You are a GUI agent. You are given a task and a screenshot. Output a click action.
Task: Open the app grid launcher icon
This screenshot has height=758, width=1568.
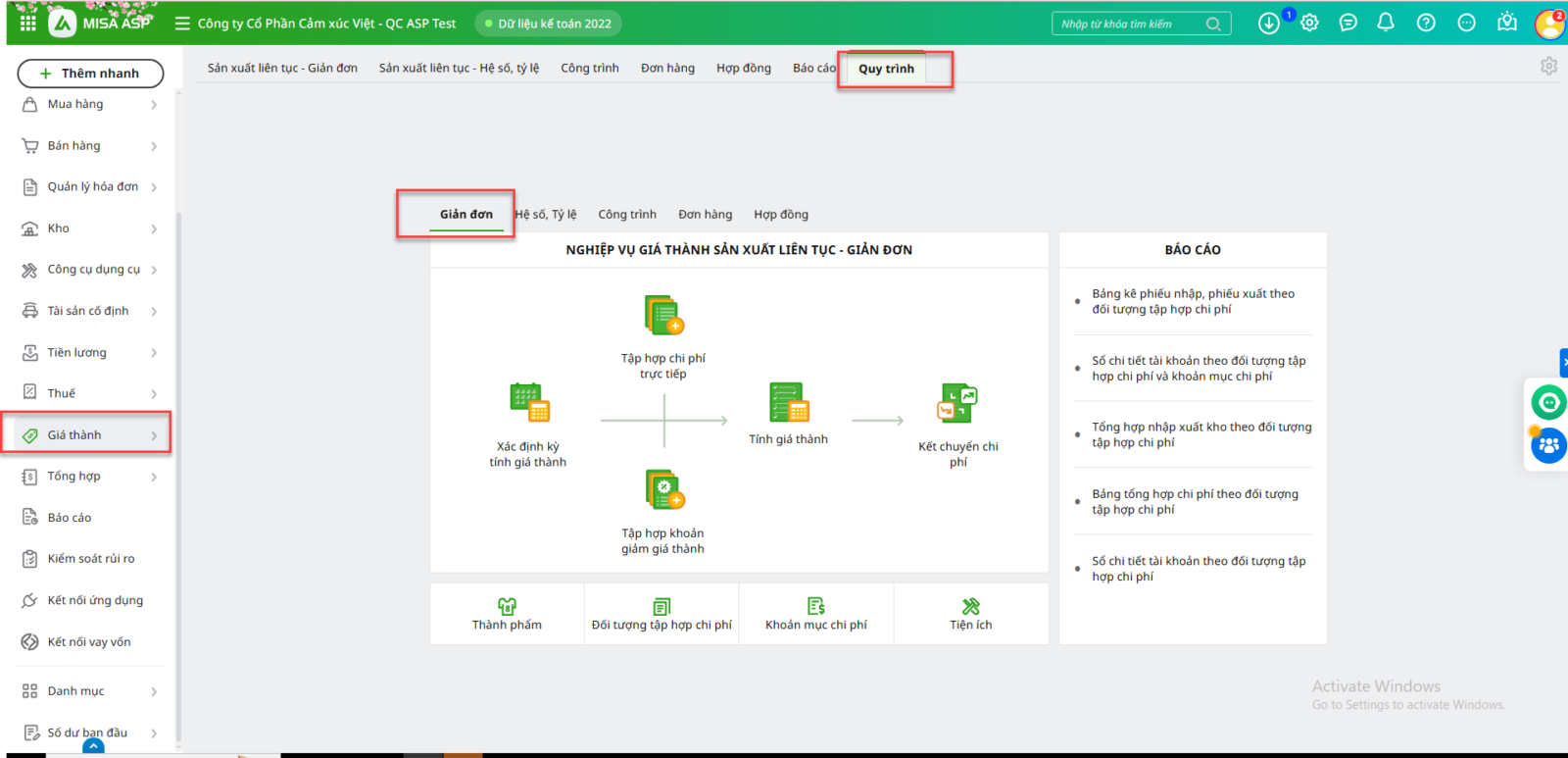[27, 23]
